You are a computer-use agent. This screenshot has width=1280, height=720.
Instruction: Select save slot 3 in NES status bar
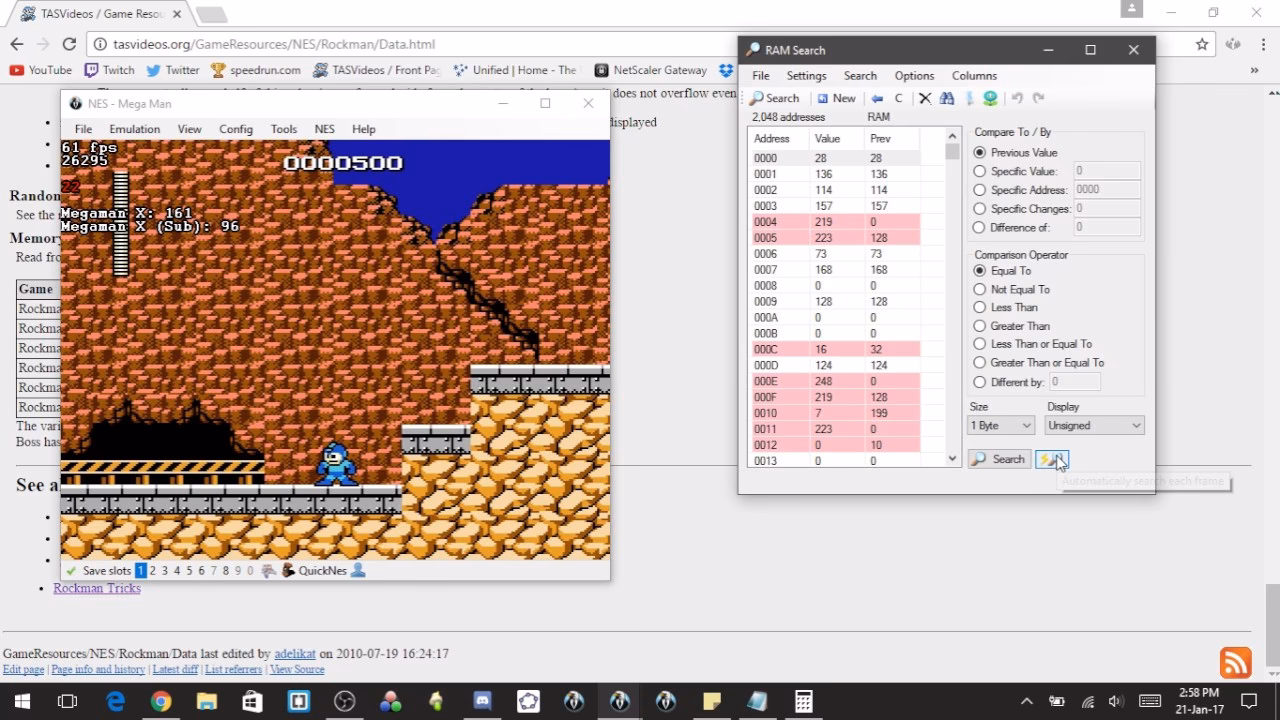(165, 571)
